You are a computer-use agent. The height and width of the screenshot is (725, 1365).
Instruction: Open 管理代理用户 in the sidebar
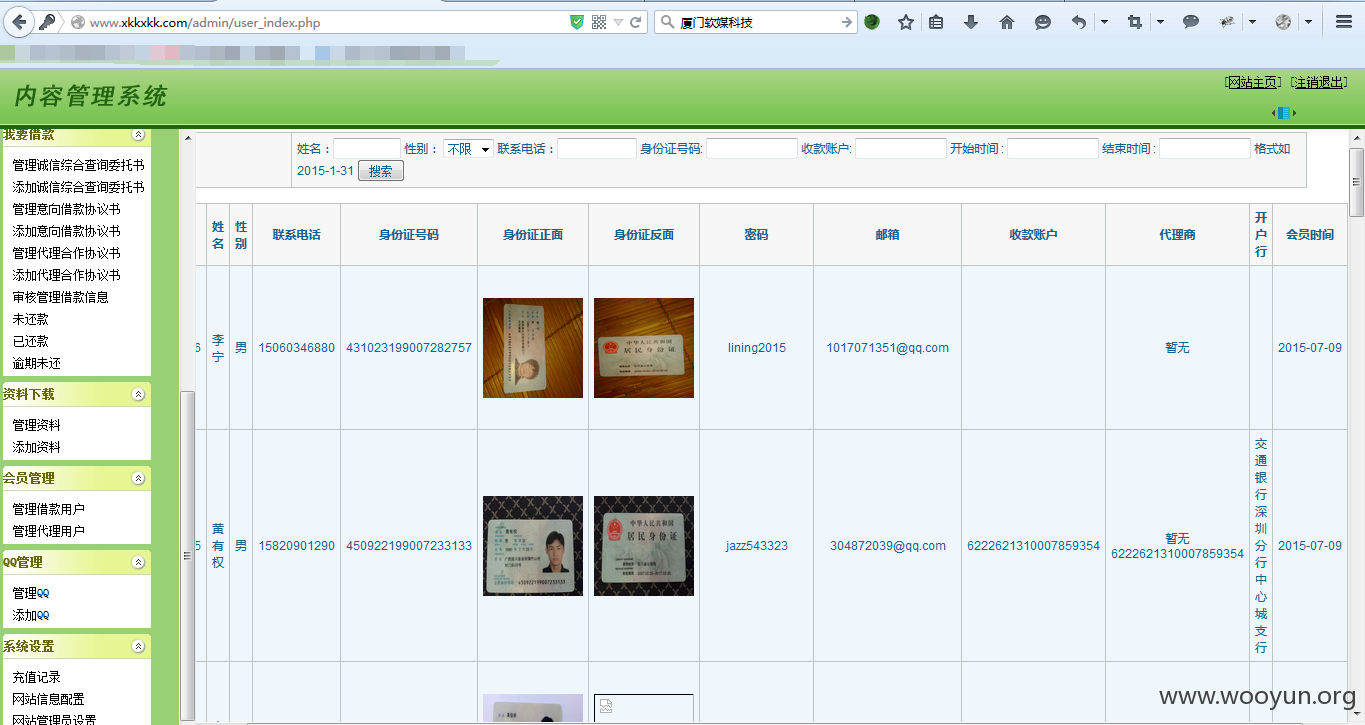pyautogui.click(x=48, y=531)
